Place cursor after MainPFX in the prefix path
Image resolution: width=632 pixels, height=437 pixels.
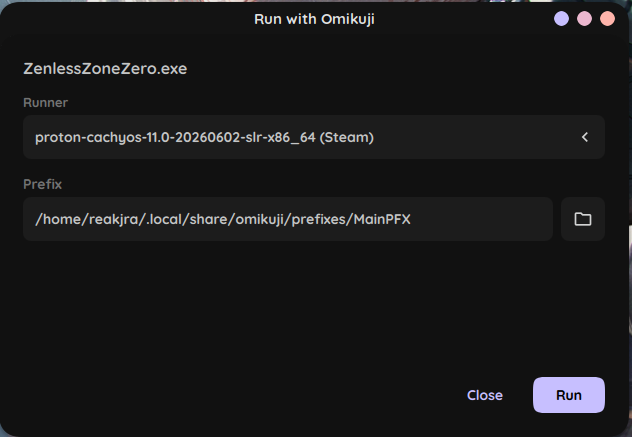click(412, 219)
